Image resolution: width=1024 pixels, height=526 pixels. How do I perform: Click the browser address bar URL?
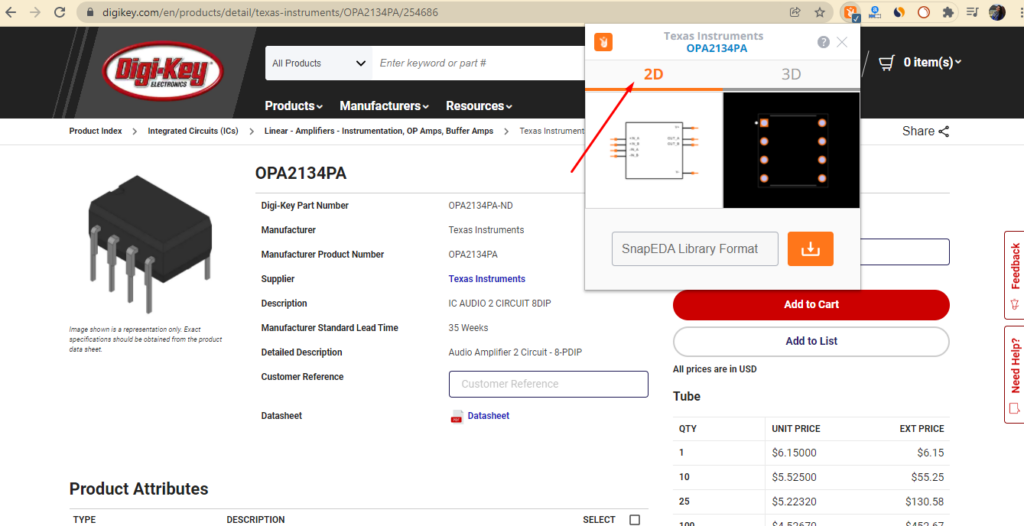(x=270, y=12)
